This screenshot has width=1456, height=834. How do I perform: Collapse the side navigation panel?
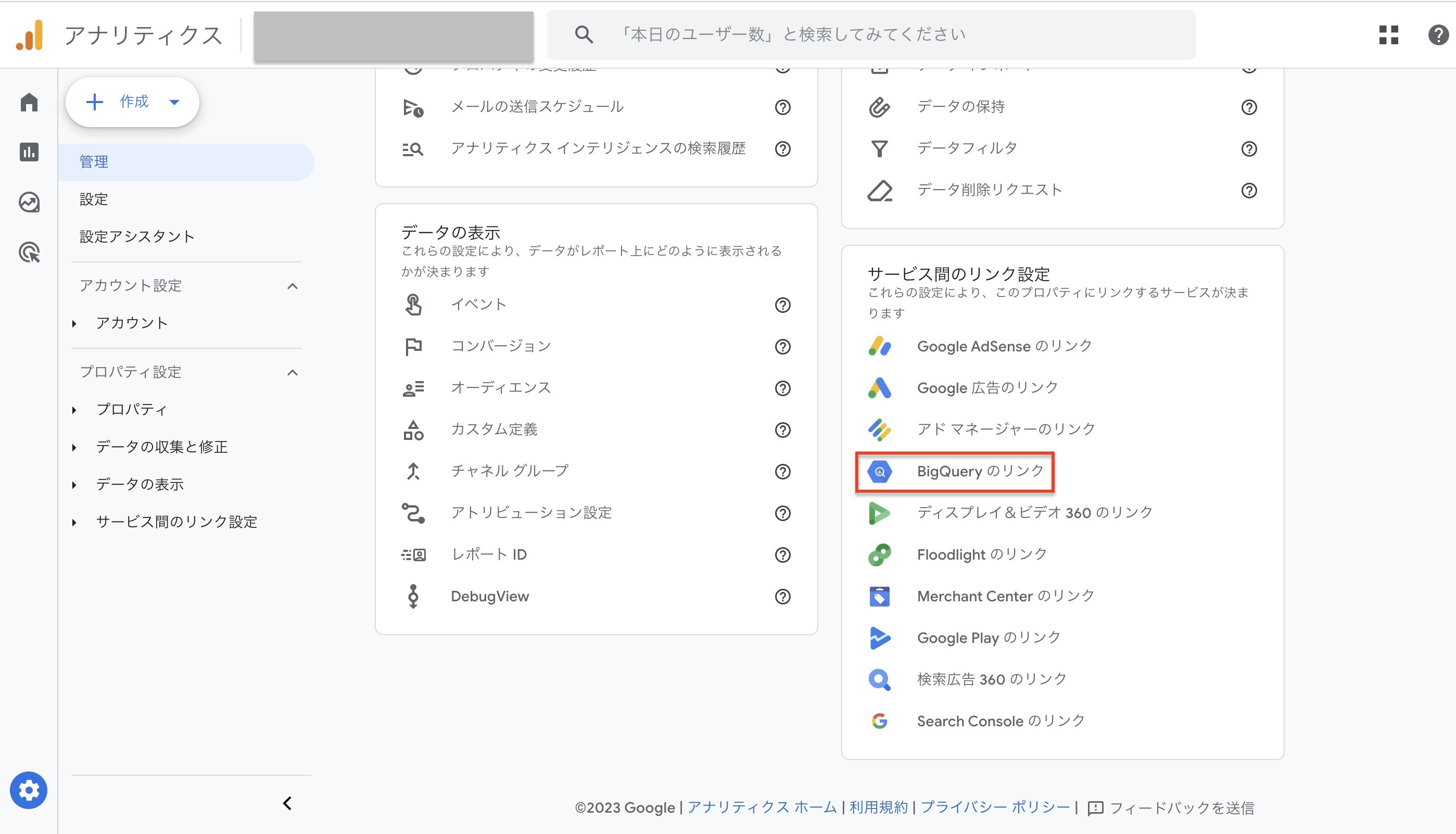[287, 804]
